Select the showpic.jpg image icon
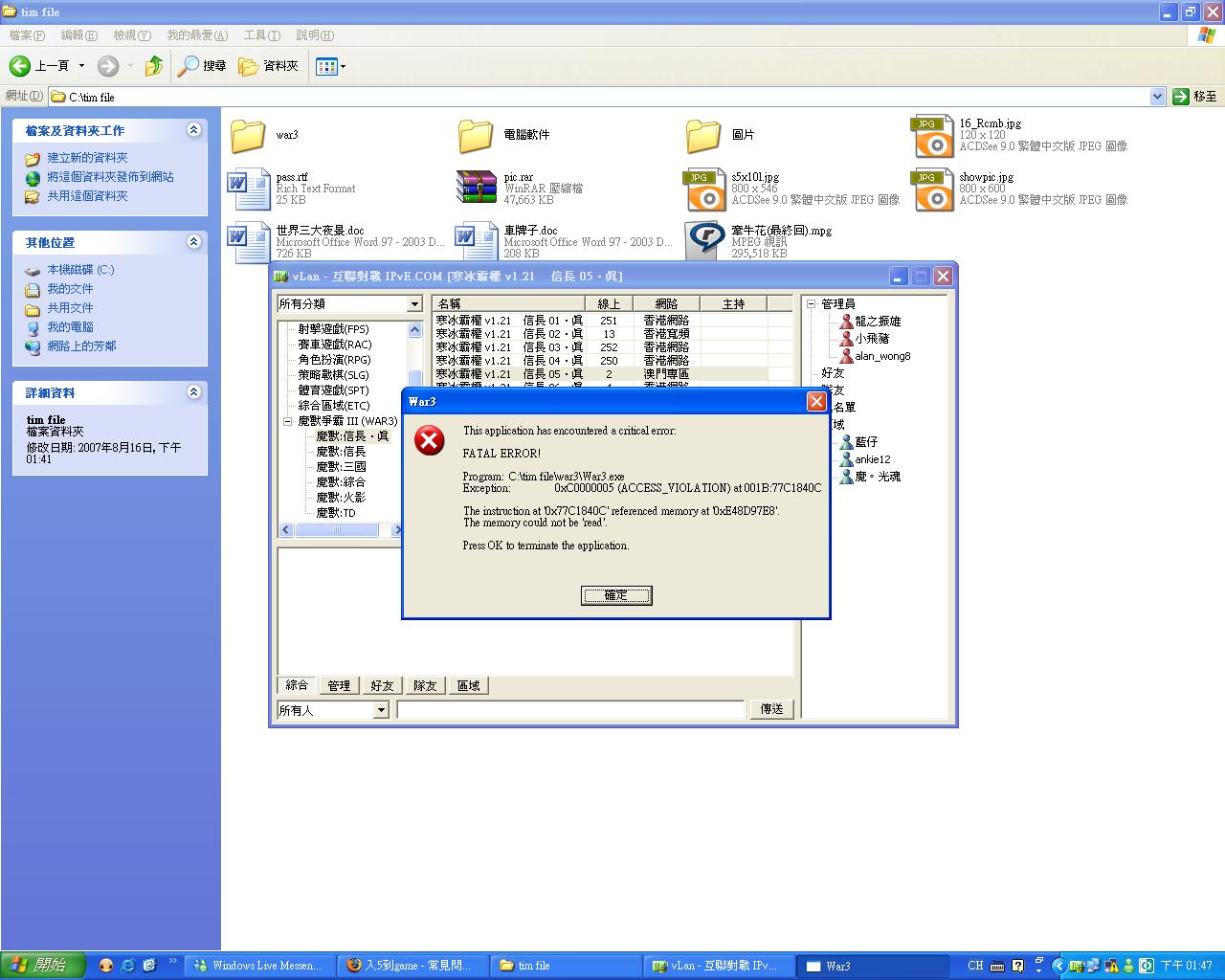 933,189
